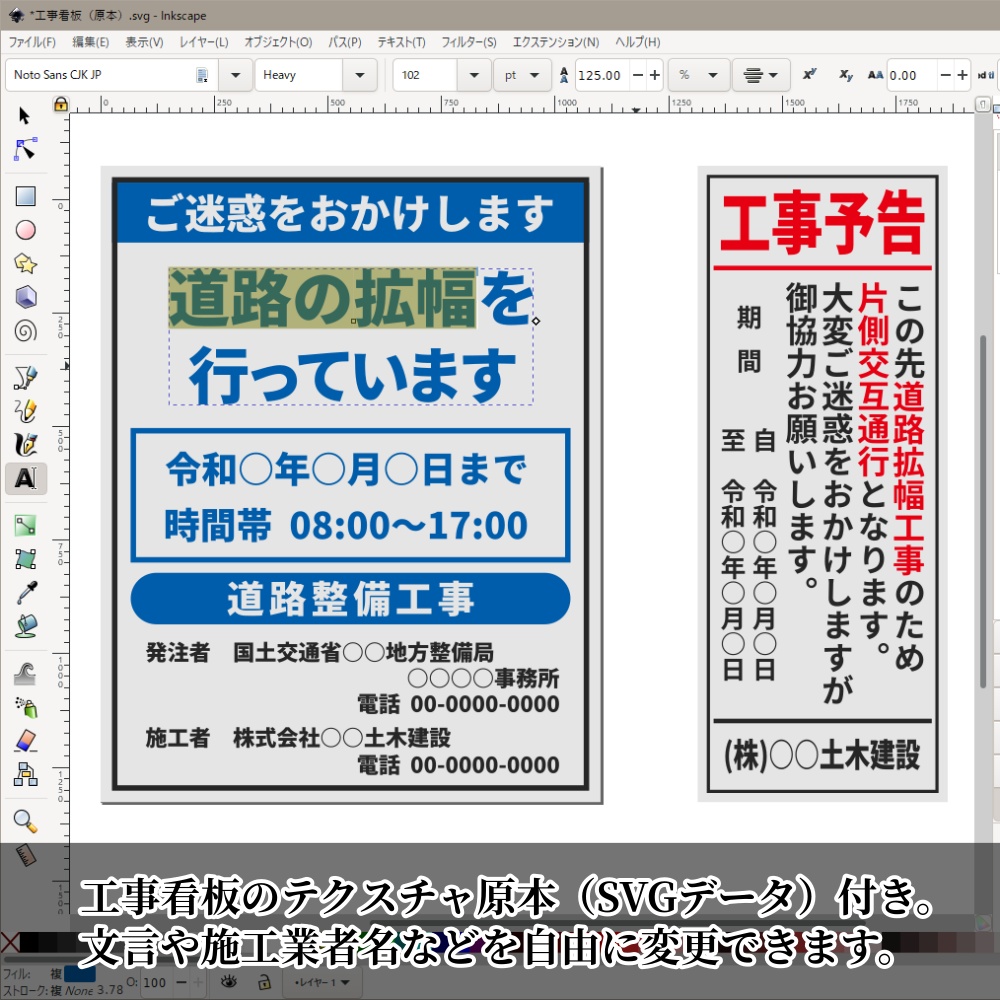Image resolution: width=1000 pixels, height=1000 pixels.
Task: Open the font size 102 dropdown
Action: 474,75
